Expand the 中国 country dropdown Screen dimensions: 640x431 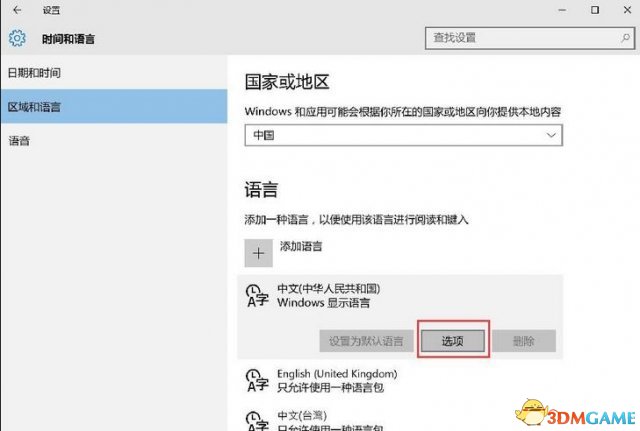click(403, 135)
